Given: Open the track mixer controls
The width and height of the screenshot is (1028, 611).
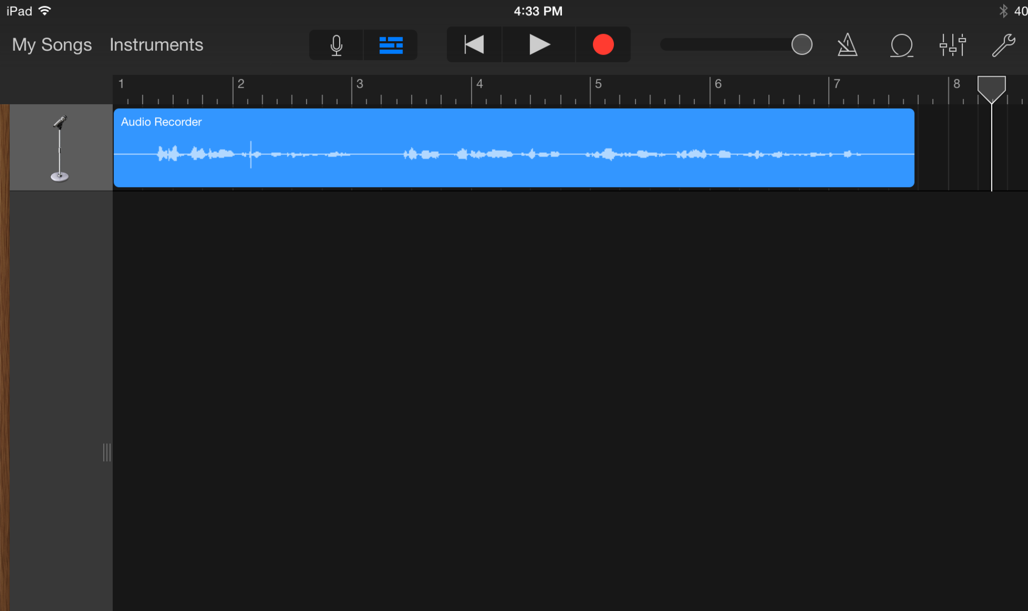Looking at the screenshot, I should click(953, 45).
